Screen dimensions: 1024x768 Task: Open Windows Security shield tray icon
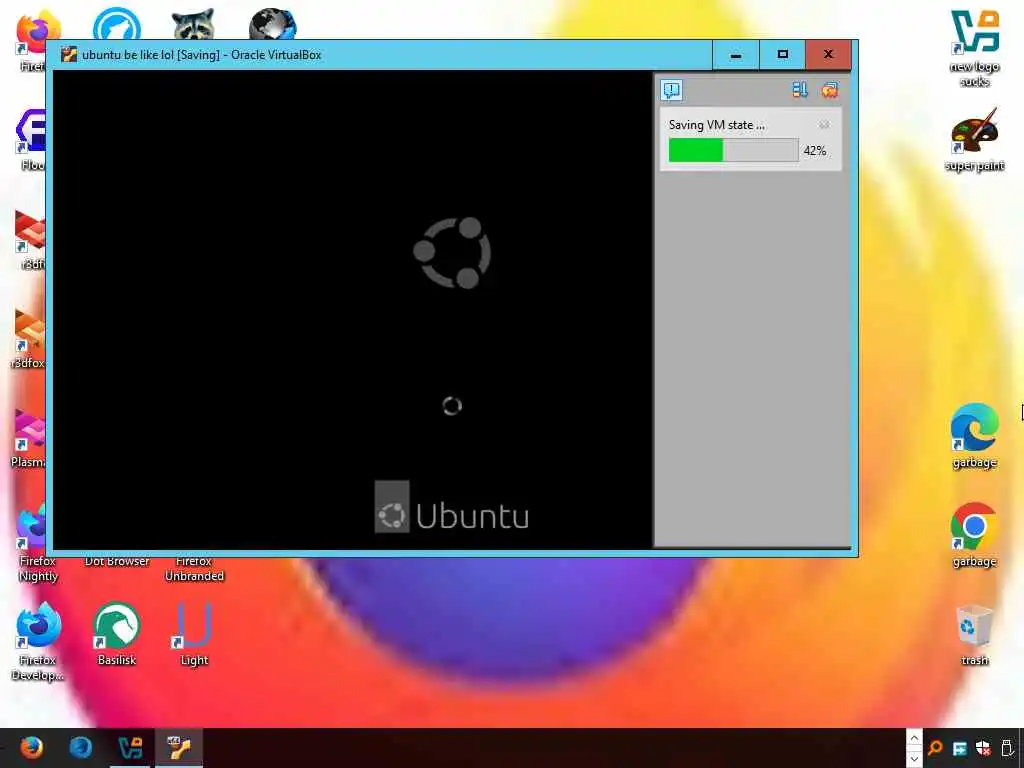click(x=983, y=748)
